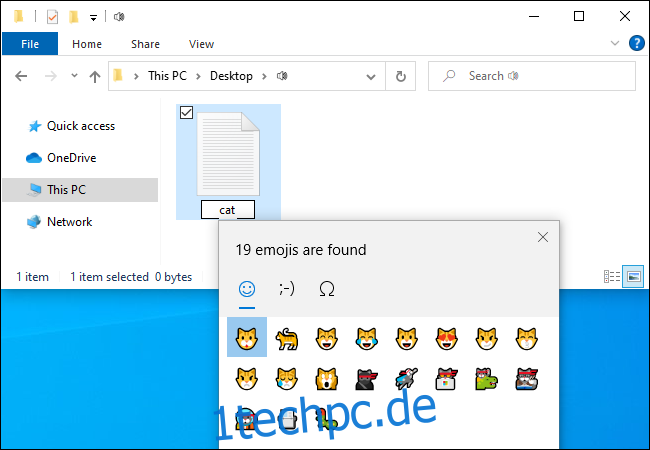Open the View ribbon tab
The image size is (650, 450).
pos(201,44)
